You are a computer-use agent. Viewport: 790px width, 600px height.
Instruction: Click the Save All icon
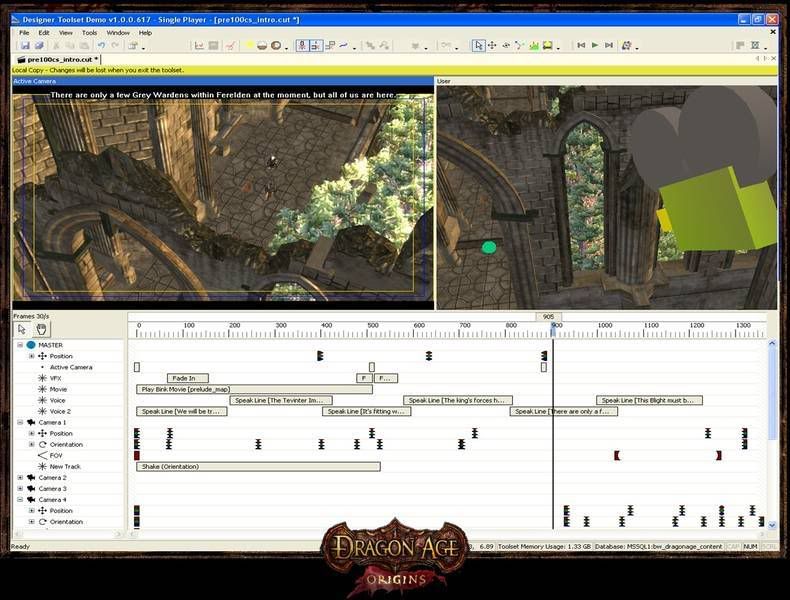pyautogui.click(x=39, y=46)
